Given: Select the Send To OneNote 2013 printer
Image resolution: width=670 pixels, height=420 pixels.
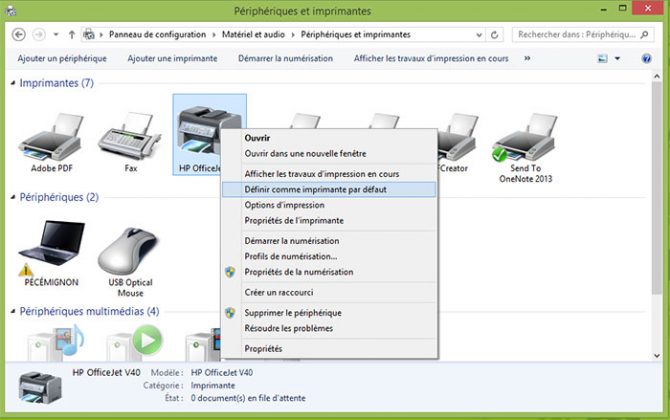Looking at the screenshot, I should pos(525,138).
